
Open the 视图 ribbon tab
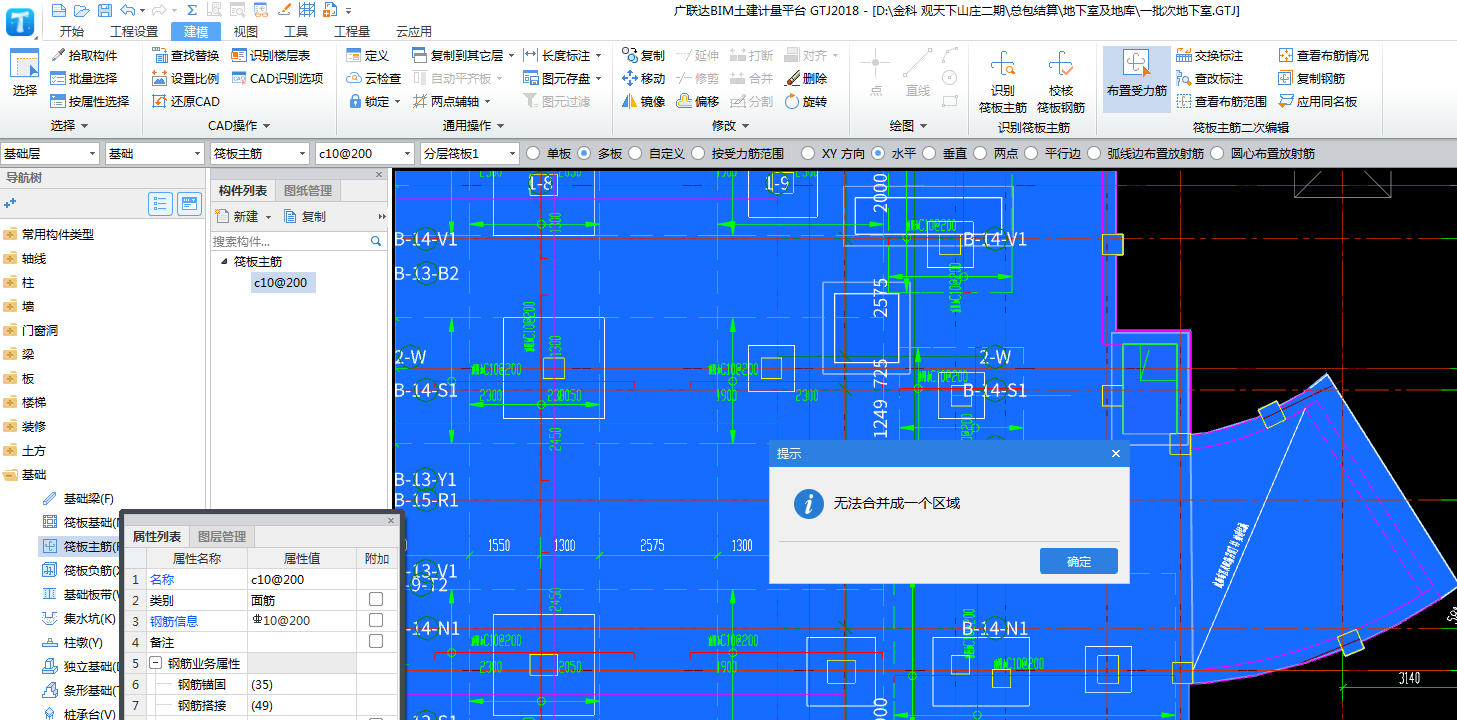click(x=246, y=31)
